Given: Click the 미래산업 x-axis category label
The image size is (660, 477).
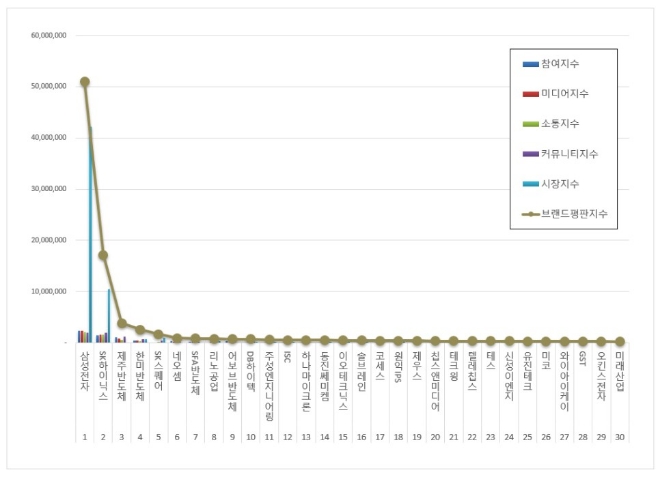Looking at the screenshot, I should coord(620,367).
